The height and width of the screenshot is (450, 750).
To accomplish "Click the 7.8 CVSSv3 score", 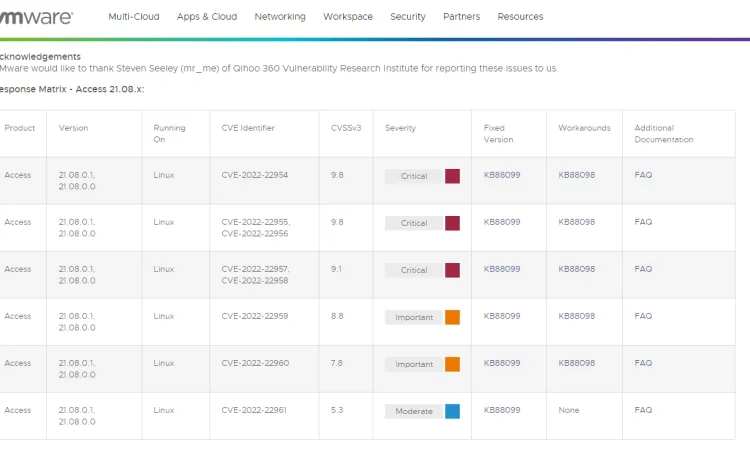I will [337, 363].
